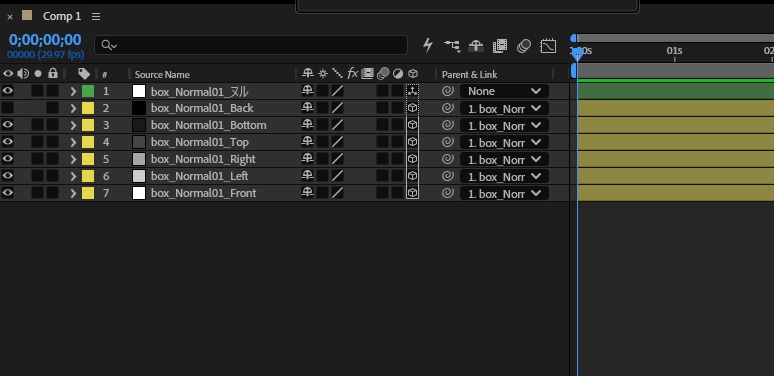Toggle 3D switch on box_Normal01_ヌル layer
The width and height of the screenshot is (774, 376).
[x=413, y=91]
